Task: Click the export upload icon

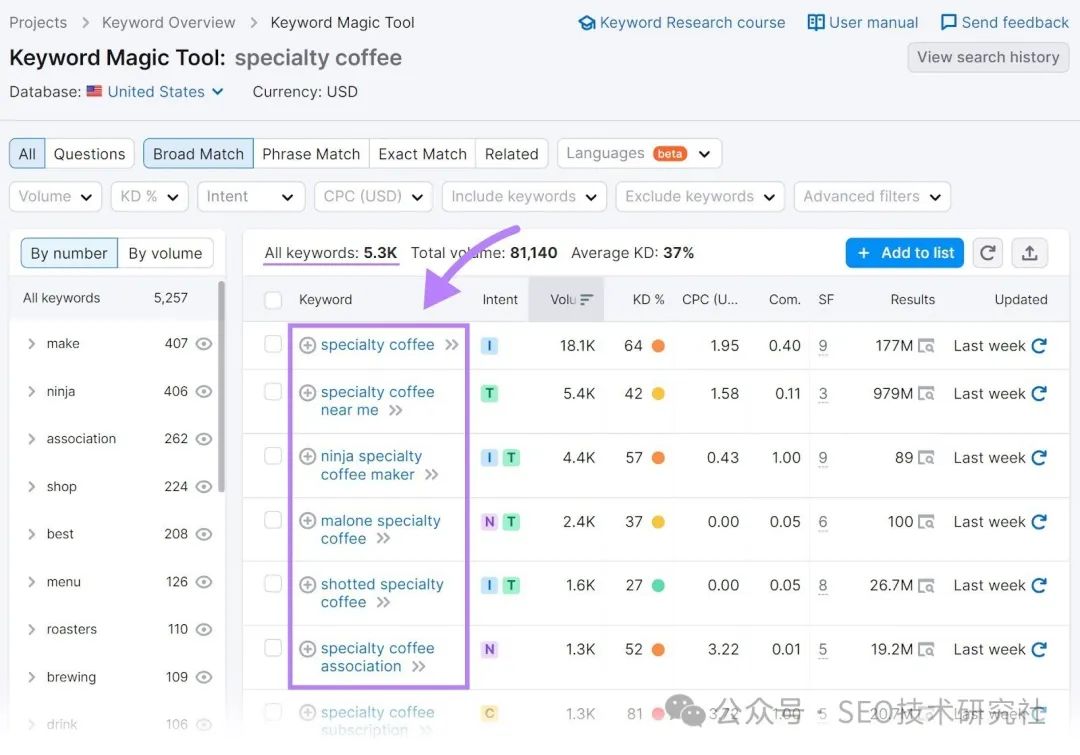Action: coord(1029,253)
